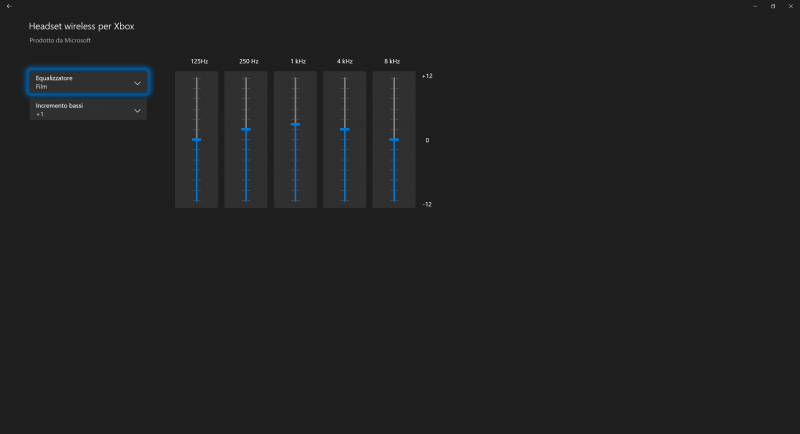This screenshot has height=434, width=800.
Task: Click the 4 kHz band label
Action: click(x=344, y=61)
